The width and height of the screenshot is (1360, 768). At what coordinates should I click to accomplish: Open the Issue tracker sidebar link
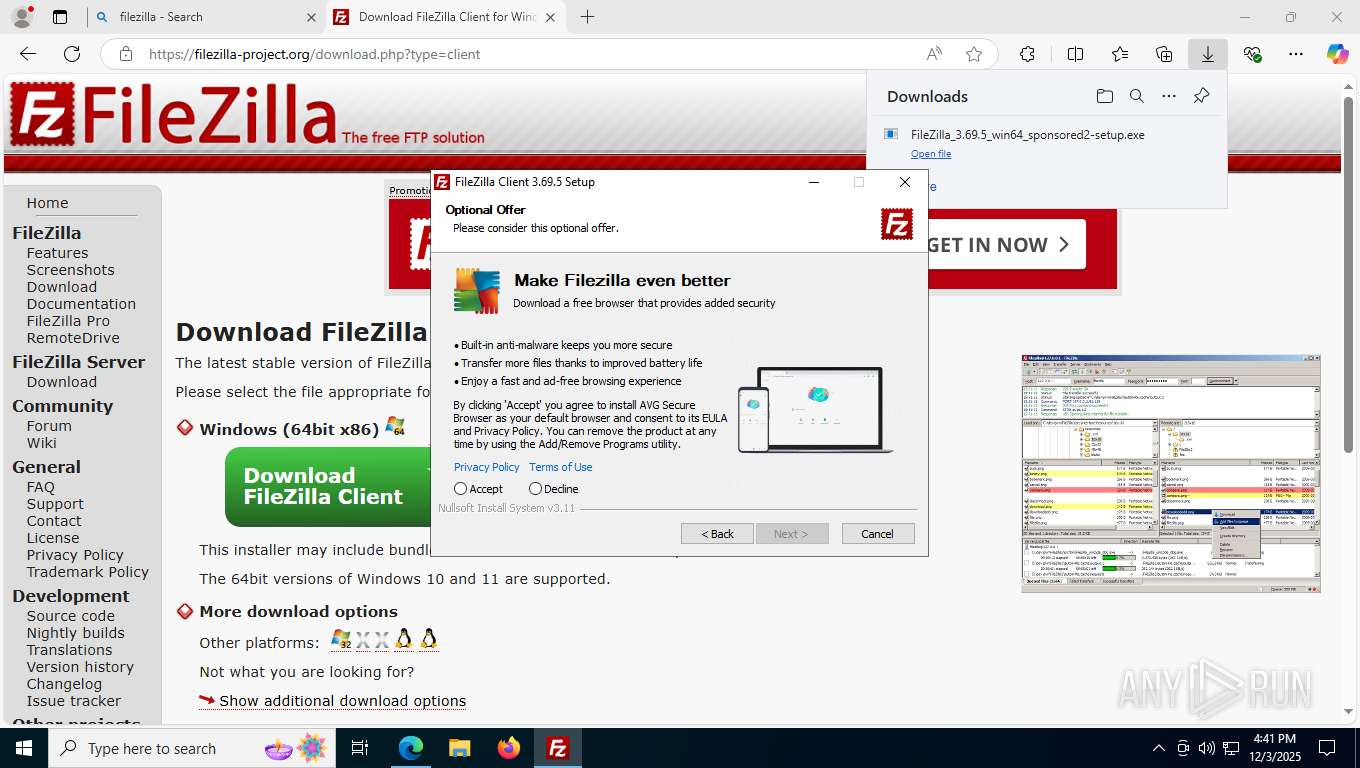tap(73, 701)
